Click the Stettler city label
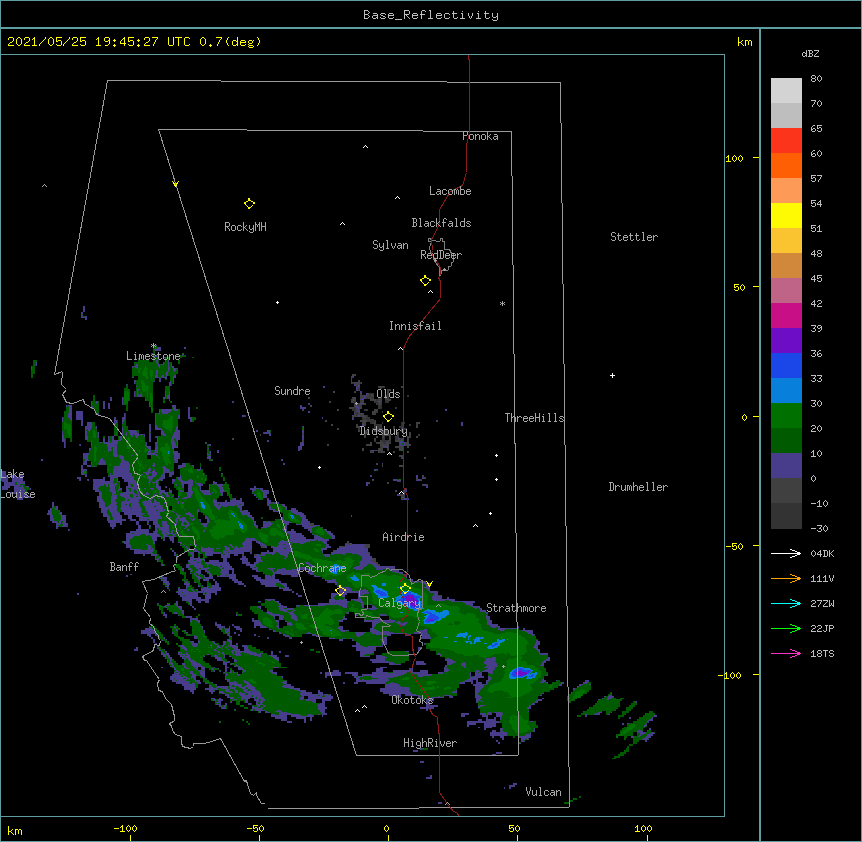Viewport: 862px width, 842px height. pyautogui.click(x=633, y=237)
